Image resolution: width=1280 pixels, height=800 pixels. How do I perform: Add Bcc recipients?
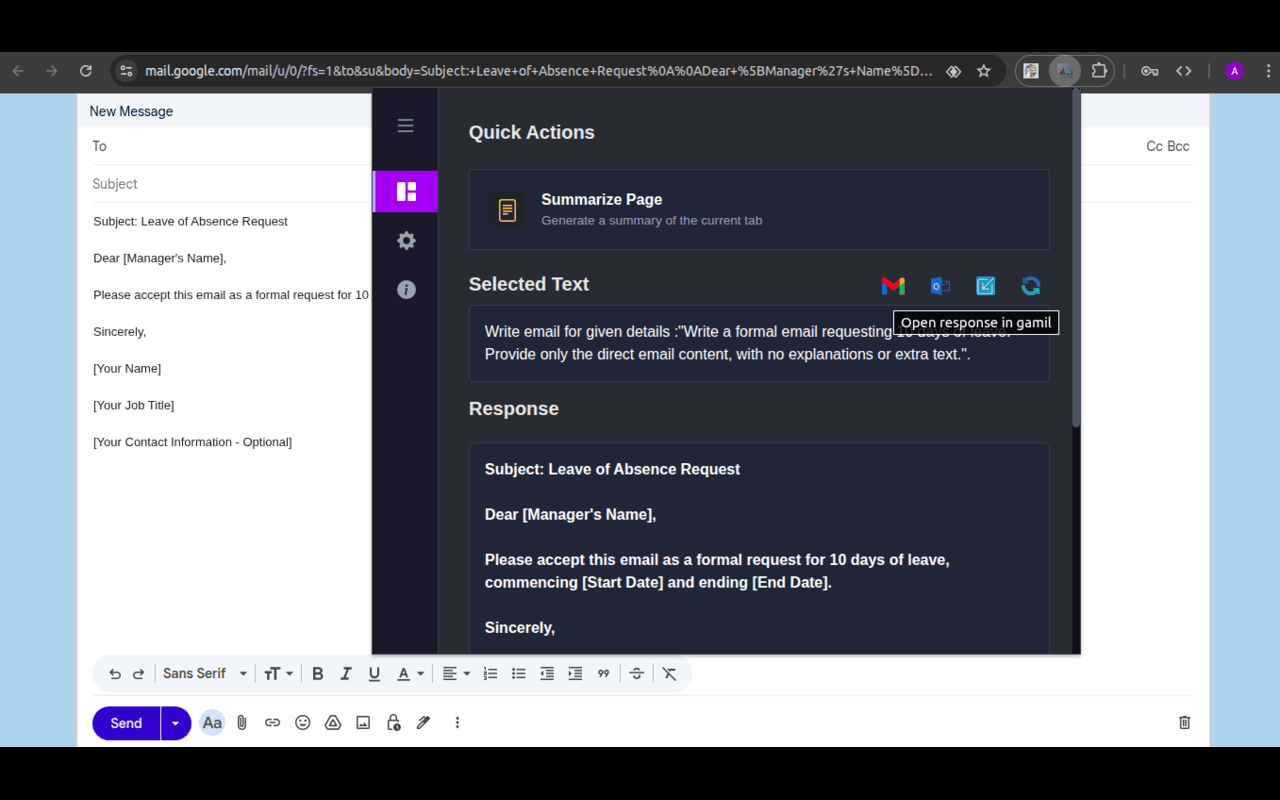tap(1179, 146)
